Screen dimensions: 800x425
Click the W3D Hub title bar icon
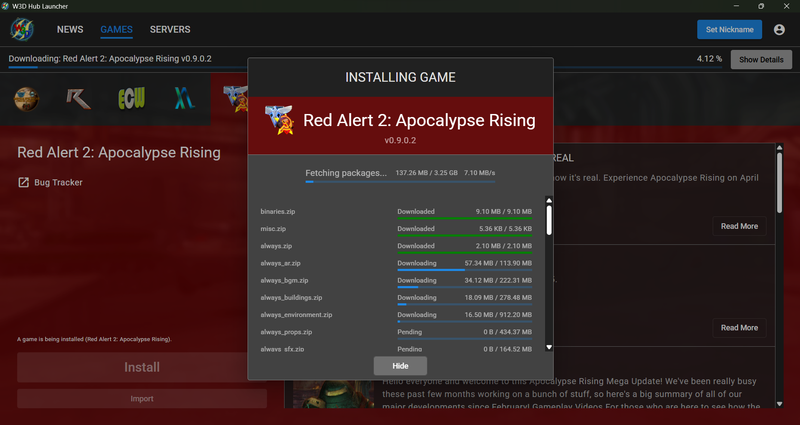point(5,6)
